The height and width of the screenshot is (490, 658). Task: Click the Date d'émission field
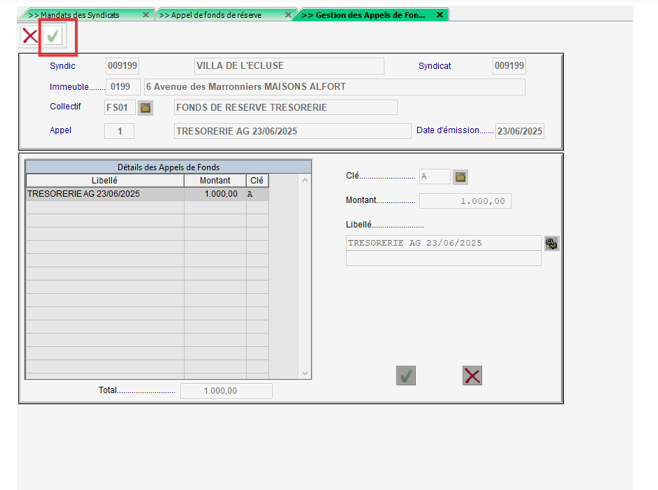[519, 131]
